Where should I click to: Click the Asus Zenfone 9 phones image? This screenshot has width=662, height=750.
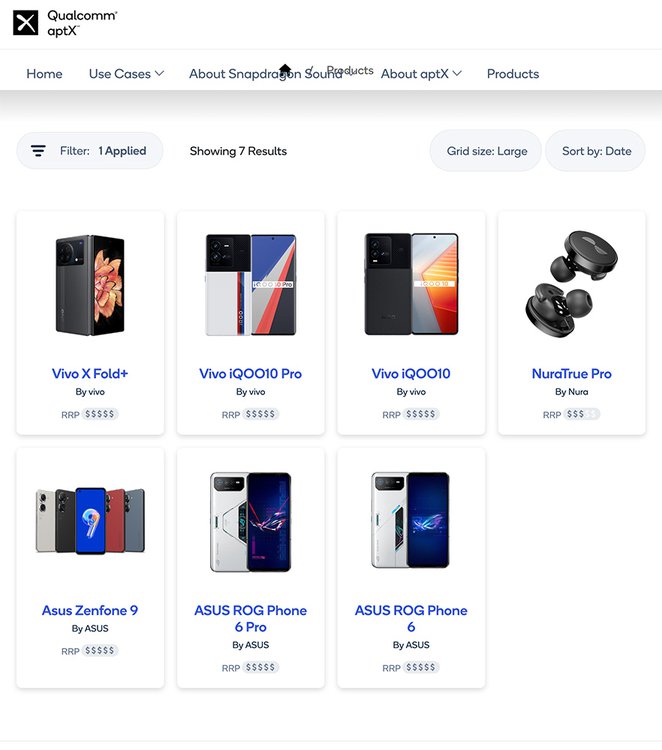[90, 521]
